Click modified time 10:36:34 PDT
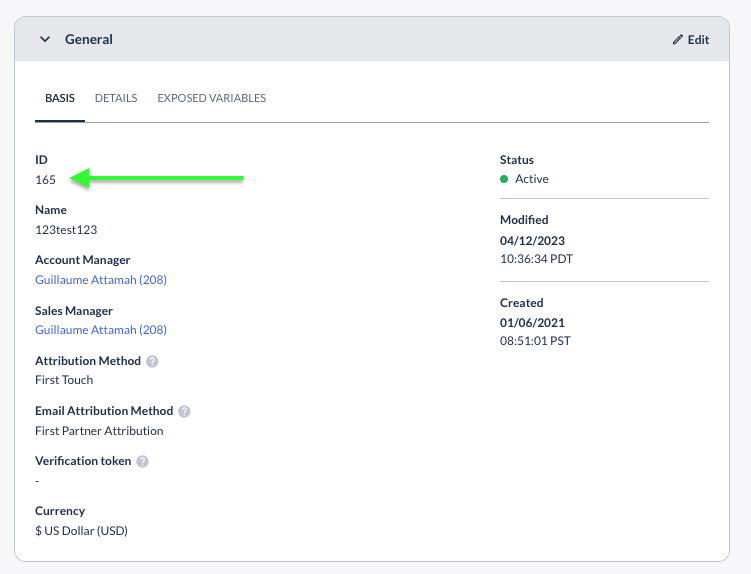The image size is (751, 574). point(536,259)
